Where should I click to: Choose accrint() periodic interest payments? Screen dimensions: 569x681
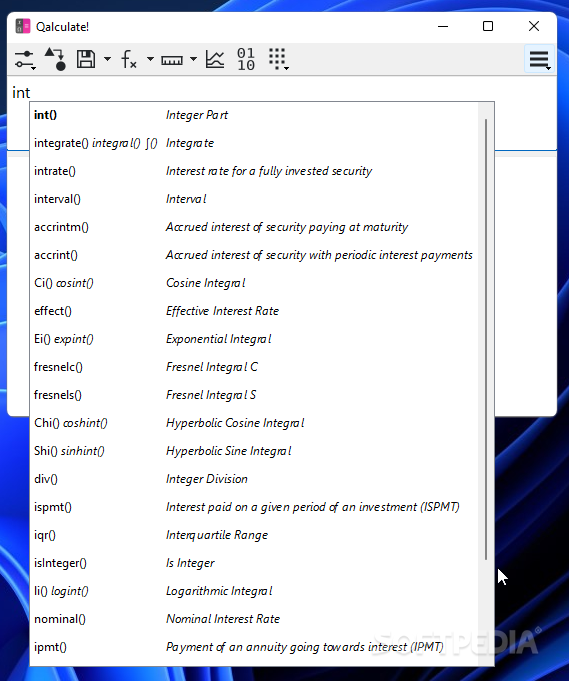click(256, 255)
